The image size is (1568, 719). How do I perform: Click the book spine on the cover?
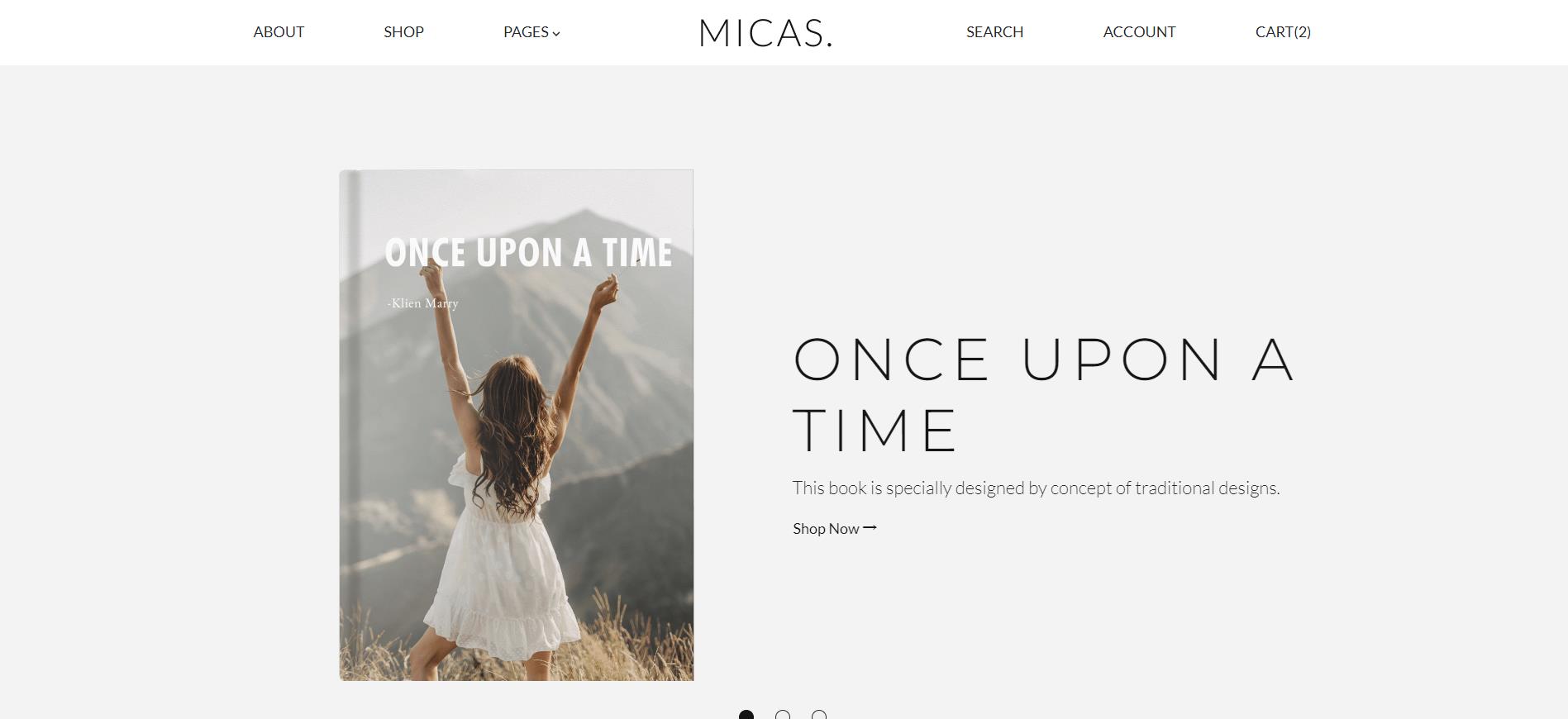point(350,426)
